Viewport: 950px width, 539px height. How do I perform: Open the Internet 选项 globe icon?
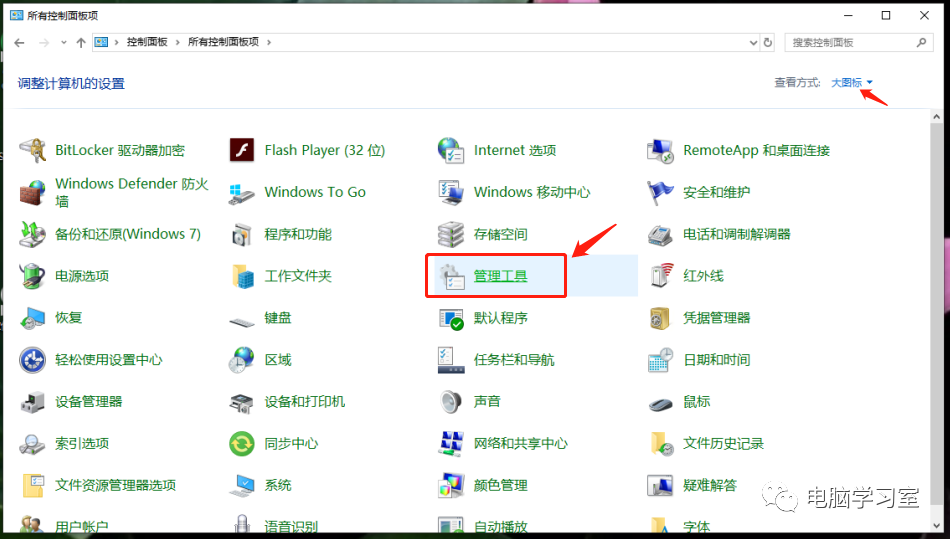point(451,150)
